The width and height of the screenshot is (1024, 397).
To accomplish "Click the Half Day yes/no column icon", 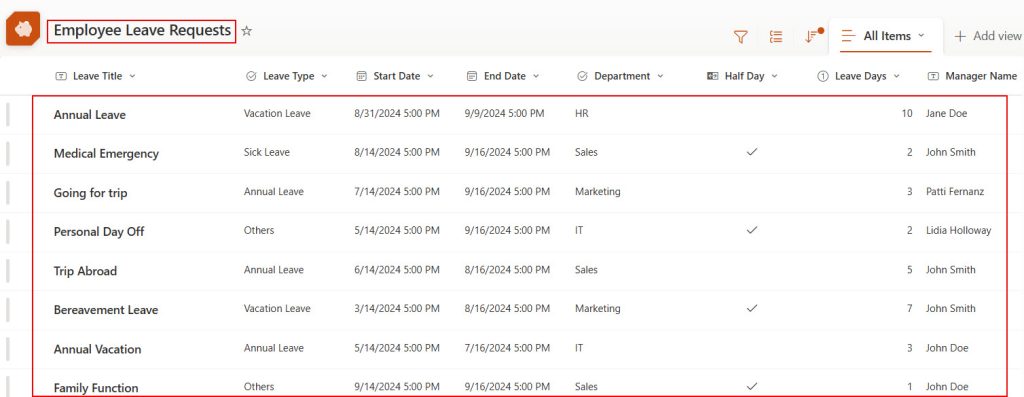I will 712,76.
